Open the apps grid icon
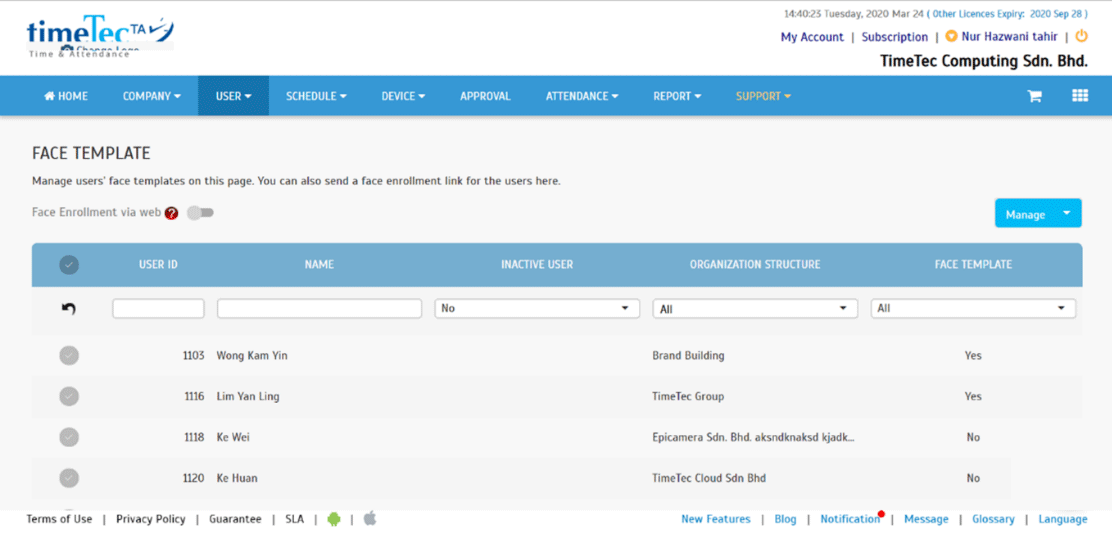Viewport: 1112px width, 533px height. click(x=1079, y=96)
